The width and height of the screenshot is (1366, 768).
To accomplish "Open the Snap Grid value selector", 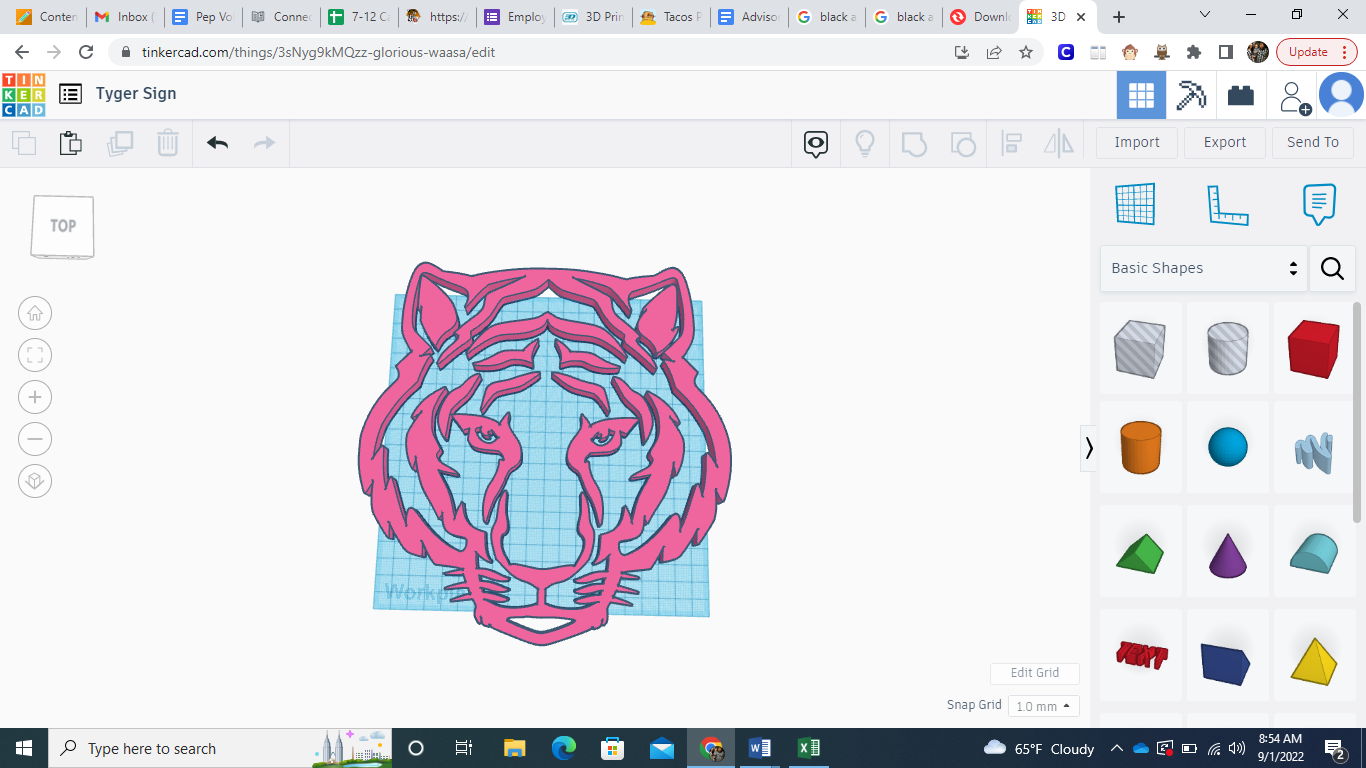I will pyautogui.click(x=1043, y=705).
